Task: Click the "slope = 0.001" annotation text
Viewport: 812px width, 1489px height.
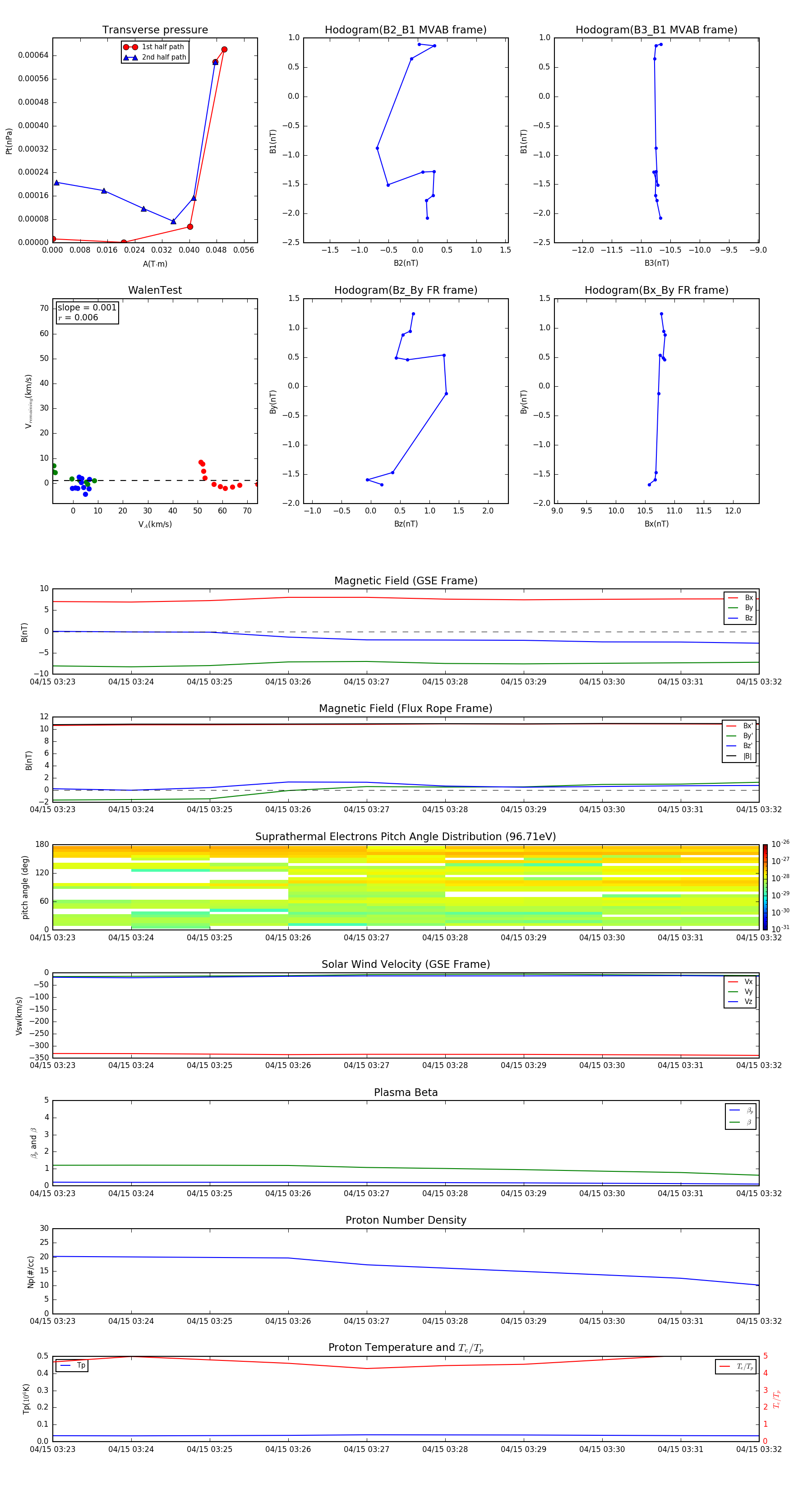Action: point(87,308)
